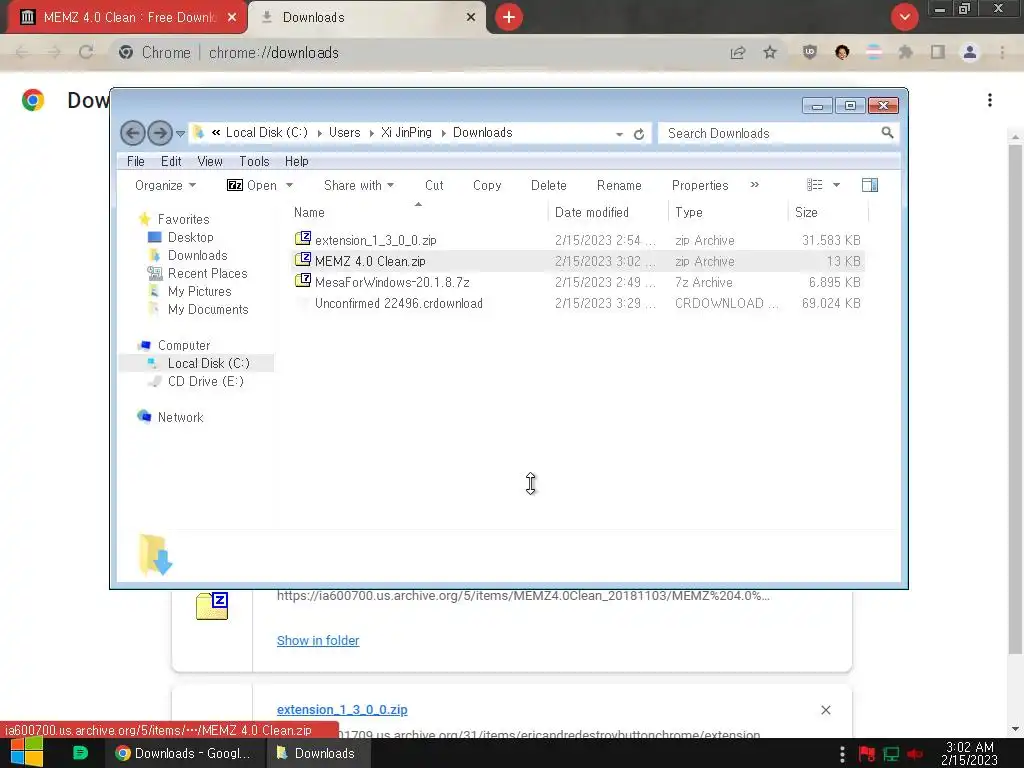Open the Chrome profile avatar
This screenshot has width=1024, height=768.
click(x=970, y=52)
